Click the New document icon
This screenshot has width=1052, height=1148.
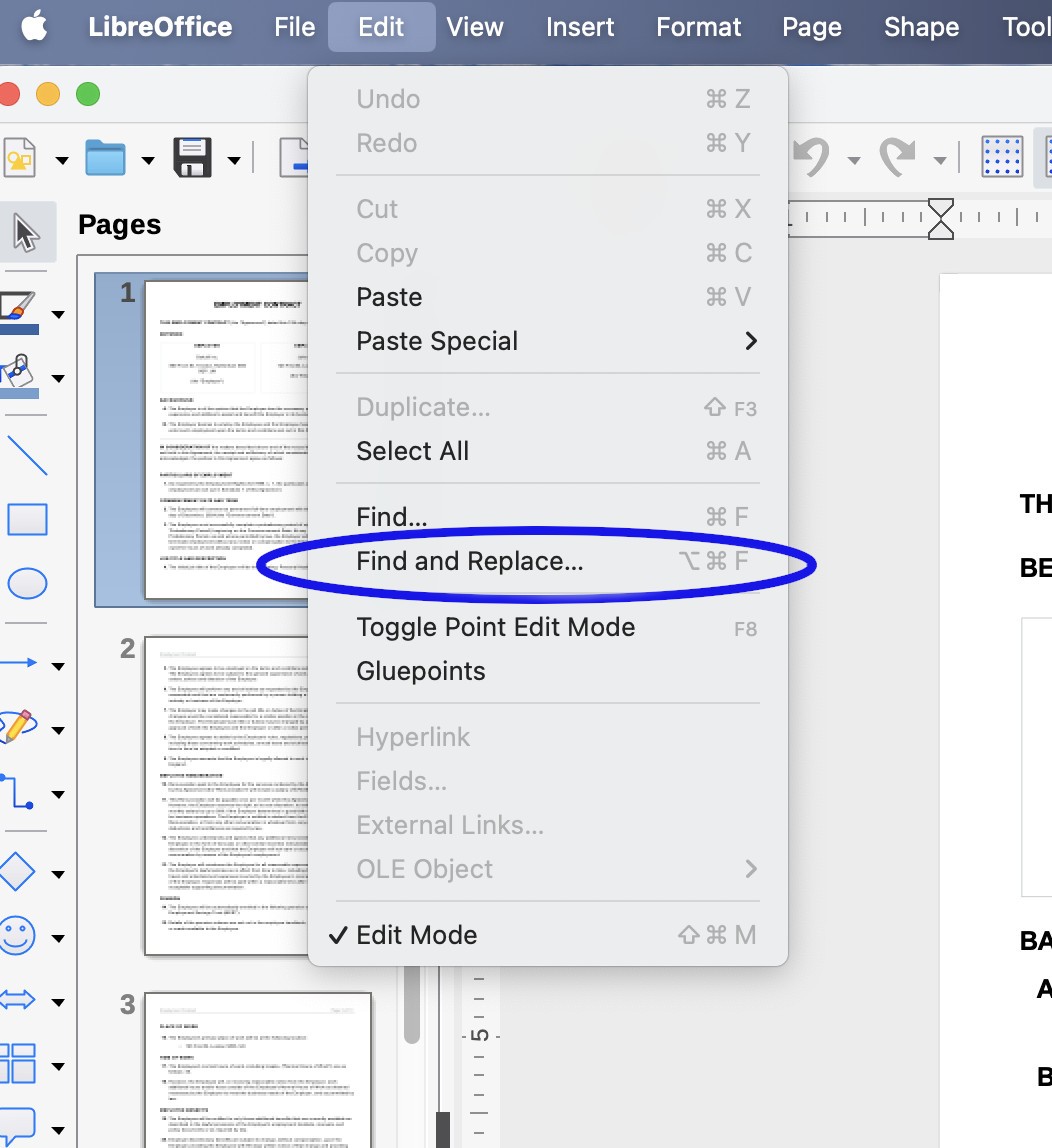(x=20, y=157)
